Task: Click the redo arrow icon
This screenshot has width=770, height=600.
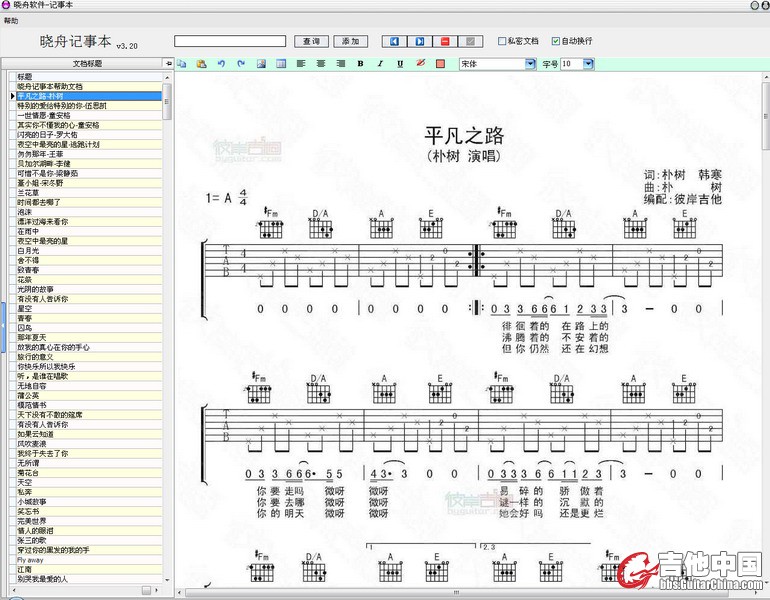Action: (240, 64)
